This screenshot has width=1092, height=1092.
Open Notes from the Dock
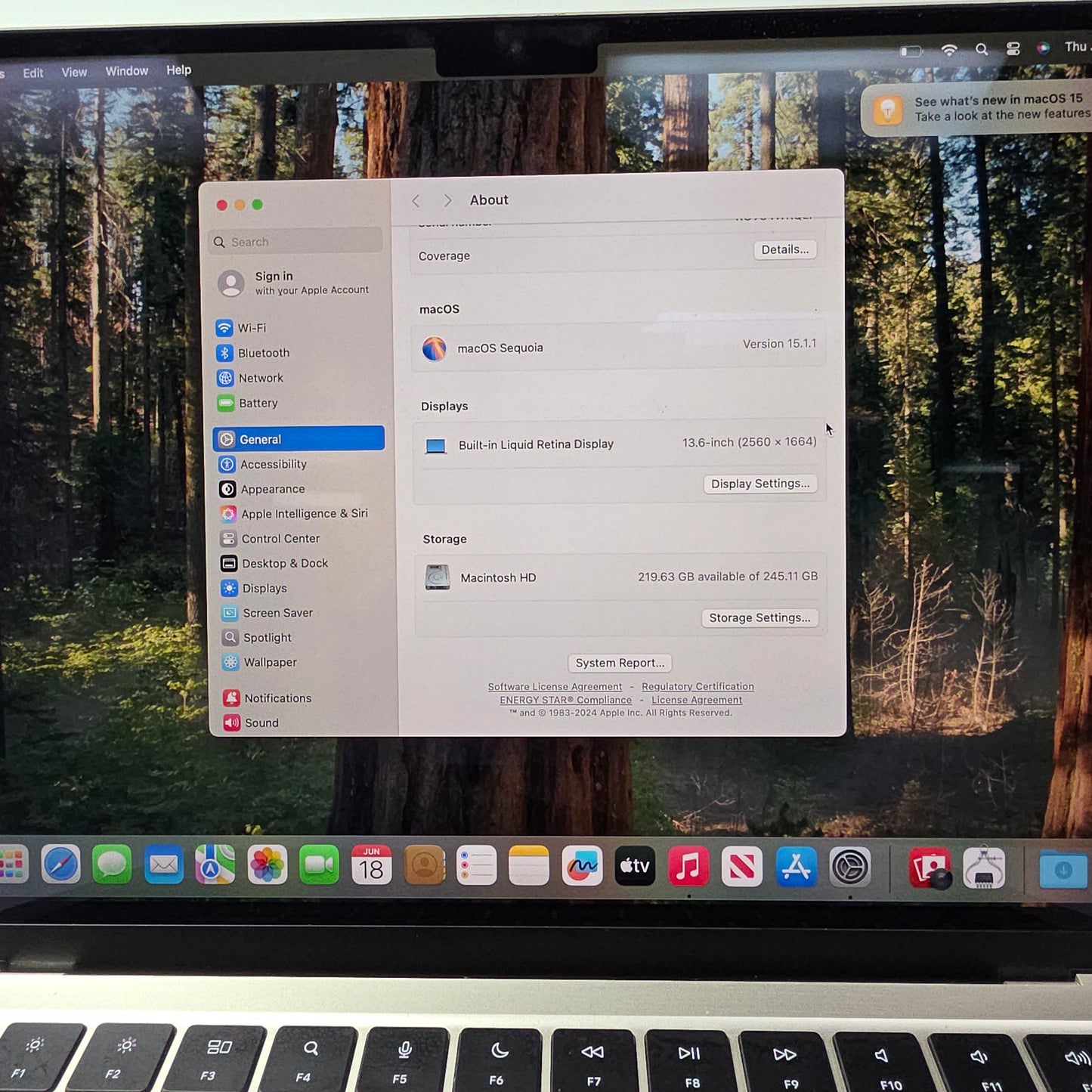click(x=529, y=866)
